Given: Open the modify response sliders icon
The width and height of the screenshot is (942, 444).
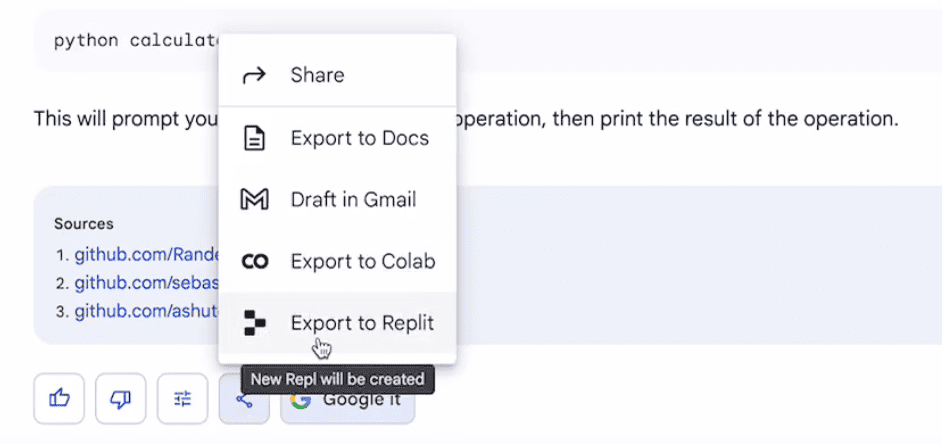Looking at the screenshot, I should coord(183,398).
